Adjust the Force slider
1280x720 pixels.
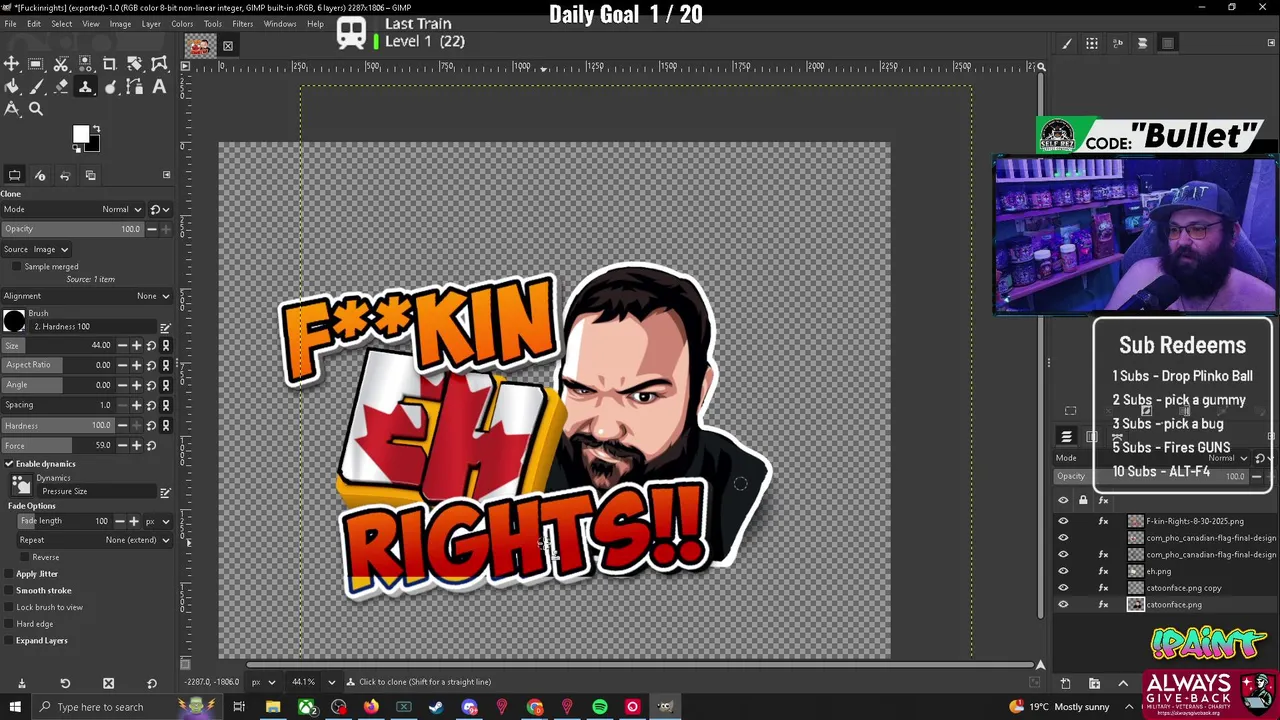coord(59,445)
